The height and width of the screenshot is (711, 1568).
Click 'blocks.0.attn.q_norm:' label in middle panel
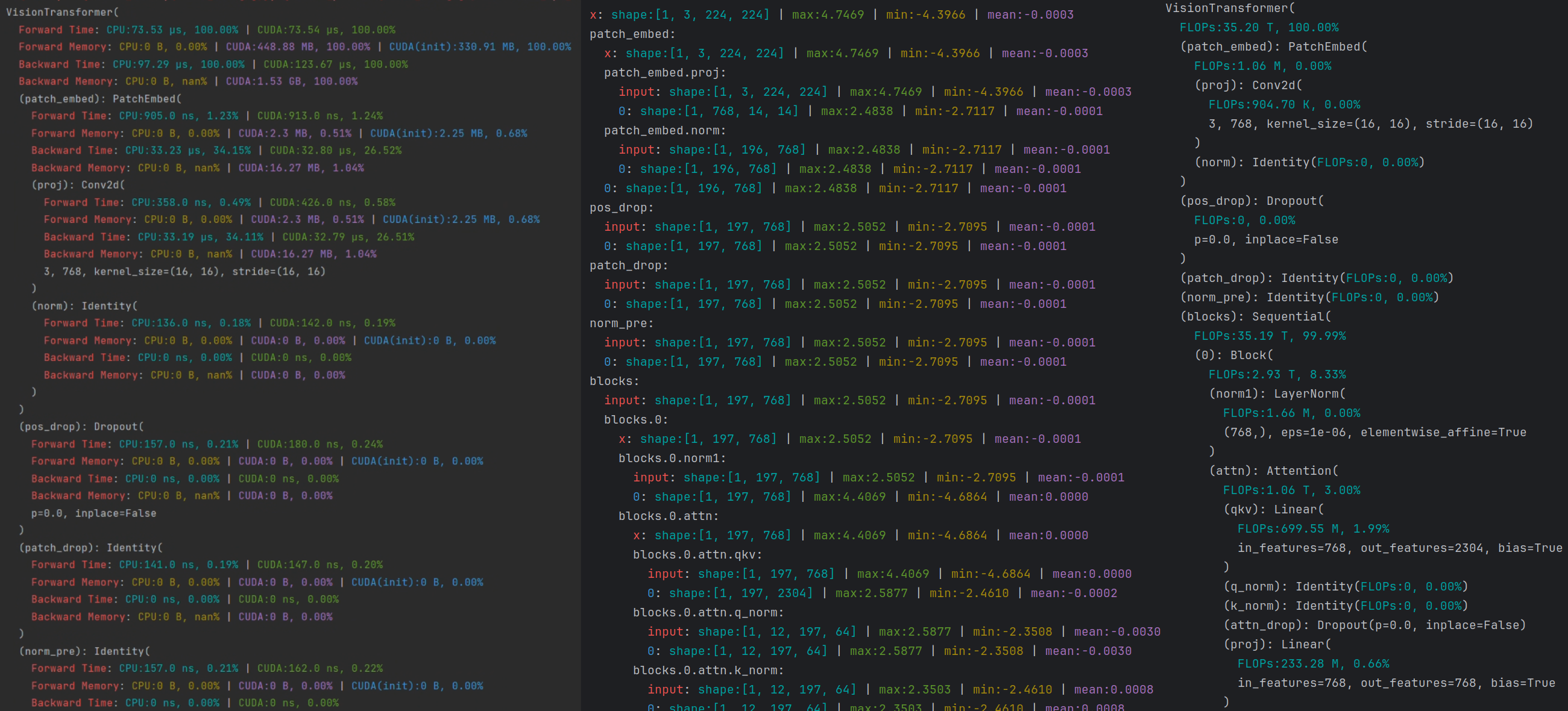[708, 612]
